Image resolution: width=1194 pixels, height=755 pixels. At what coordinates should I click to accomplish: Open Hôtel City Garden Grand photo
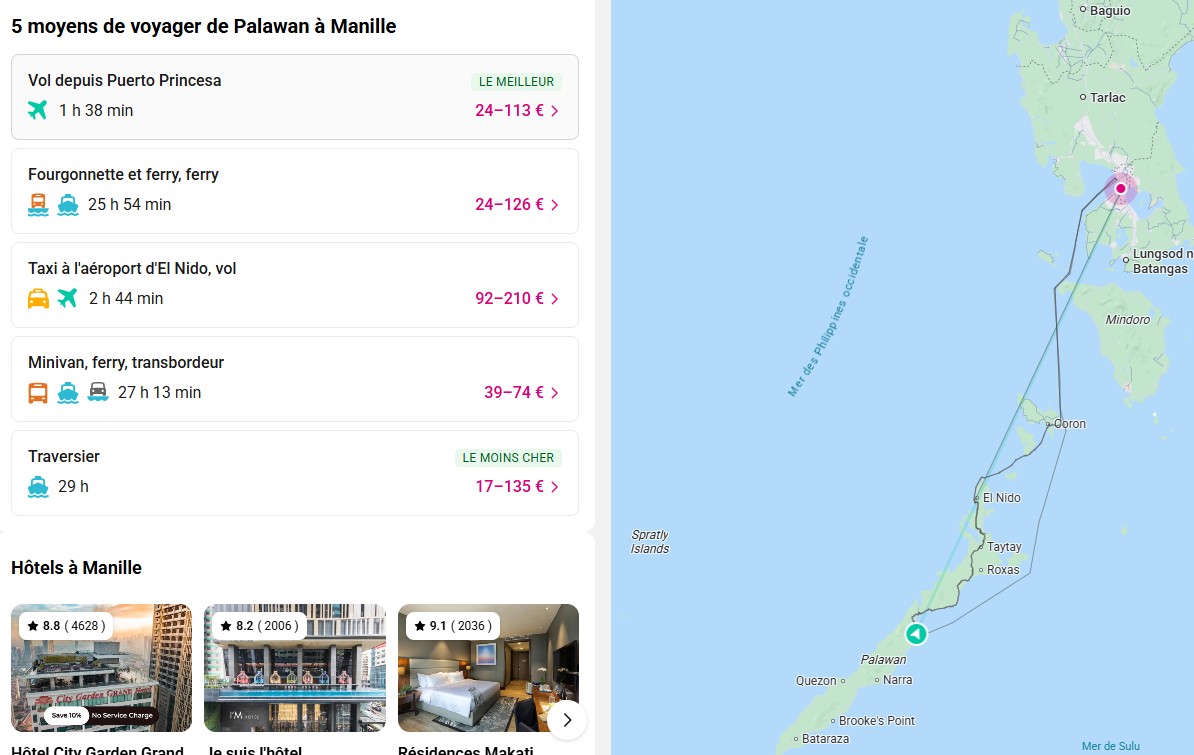pos(101,668)
